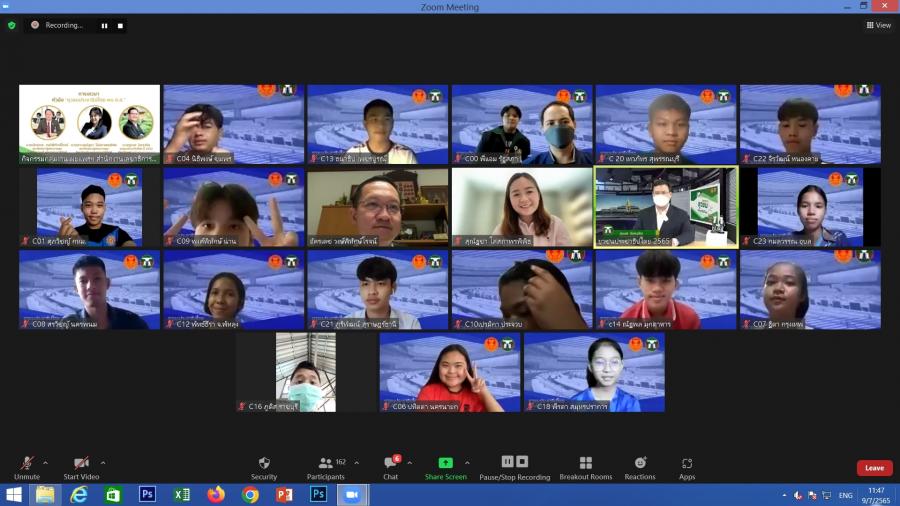Click Pause/Stop Recording in the toolbar
This screenshot has height=506, width=900.
pos(514,465)
